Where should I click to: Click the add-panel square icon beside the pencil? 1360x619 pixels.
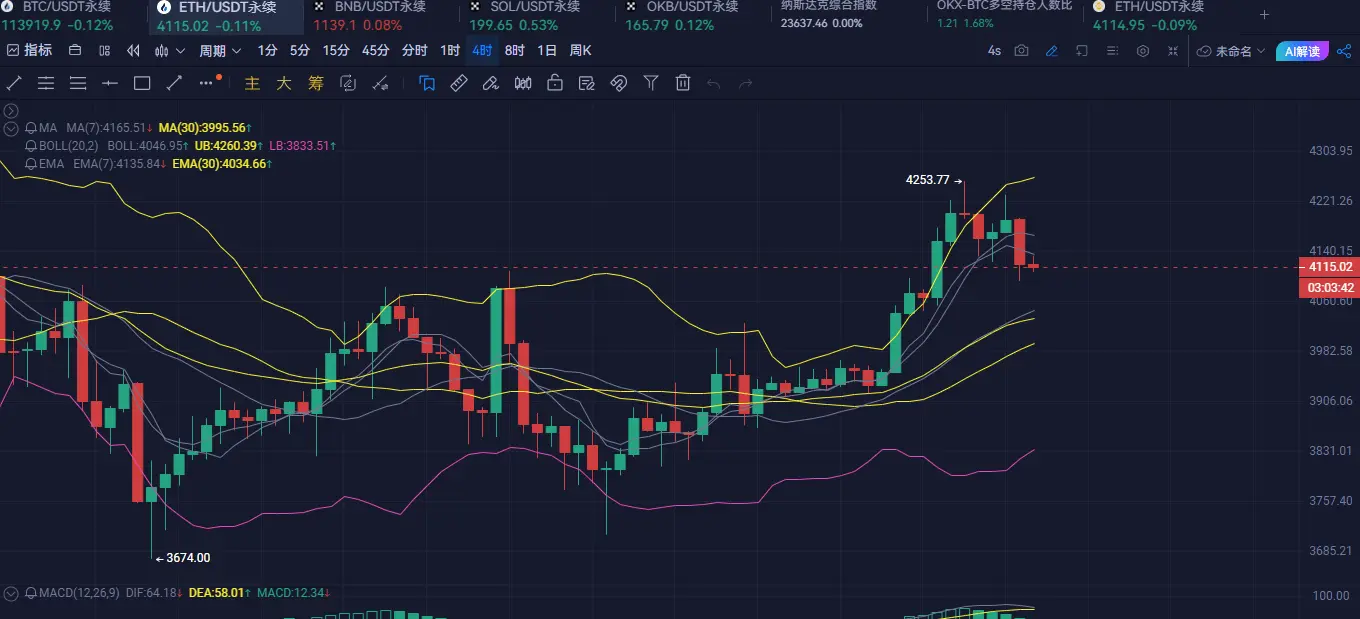click(1081, 50)
